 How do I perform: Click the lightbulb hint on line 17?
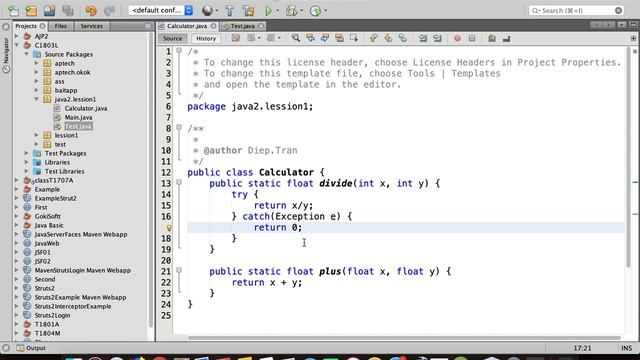[169, 228]
